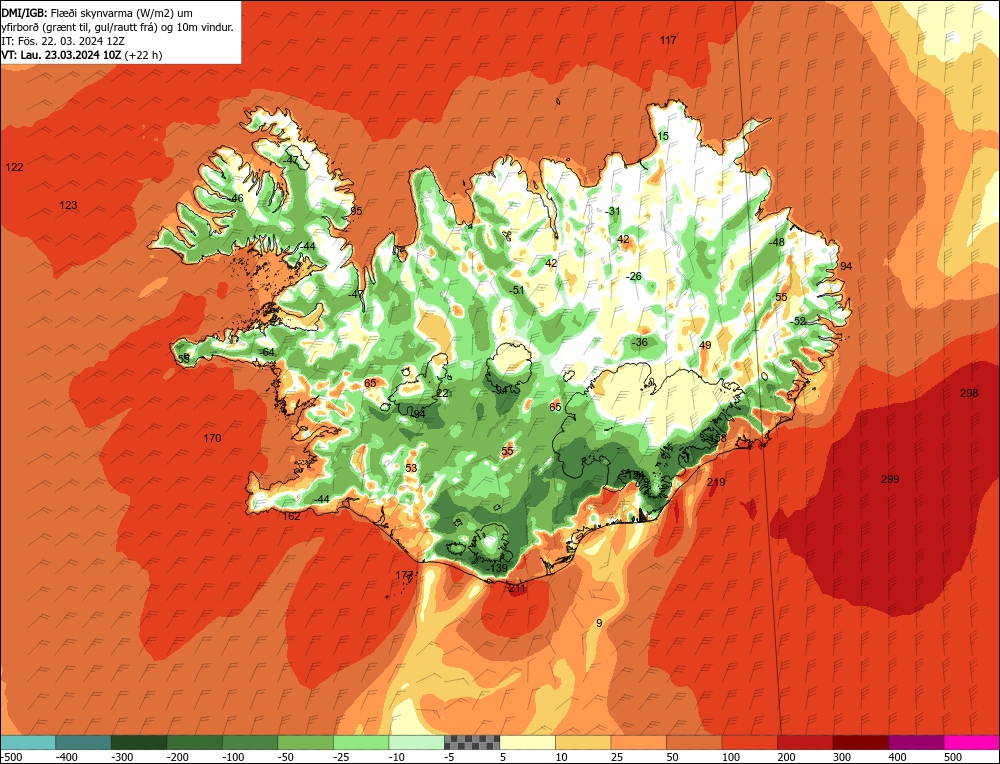
Task: Select the -100 to -50 green legend swatch
Action: 250,742
